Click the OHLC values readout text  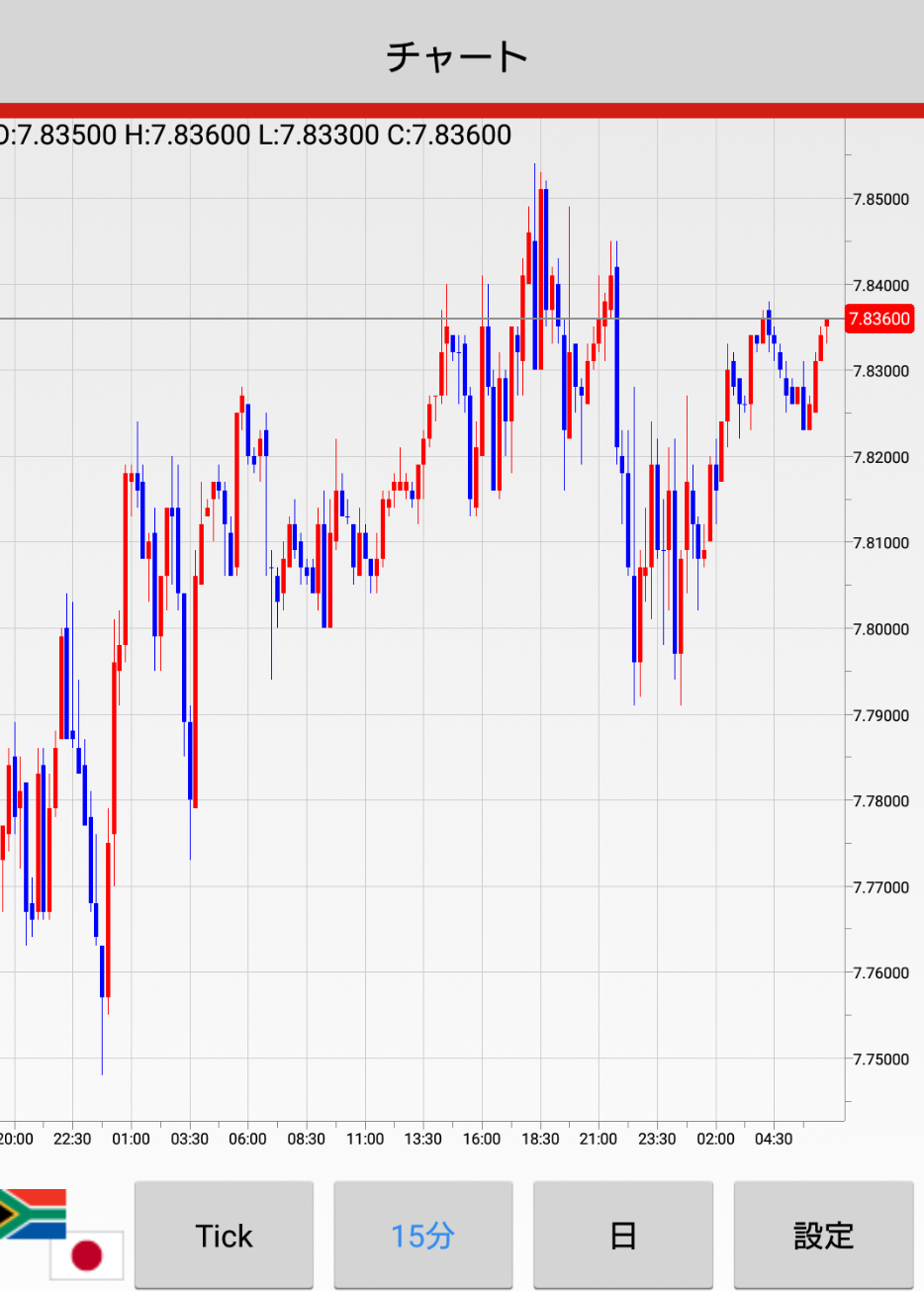click(x=255, y=136)
